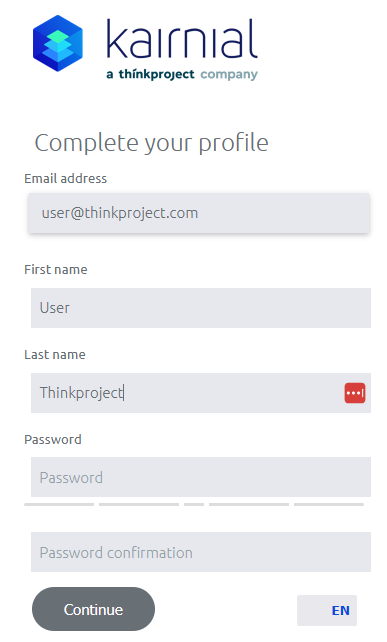387x642 pixels.
Task: Open the red password manager icon
Action: pyautogui.click(x=355, y=393)
